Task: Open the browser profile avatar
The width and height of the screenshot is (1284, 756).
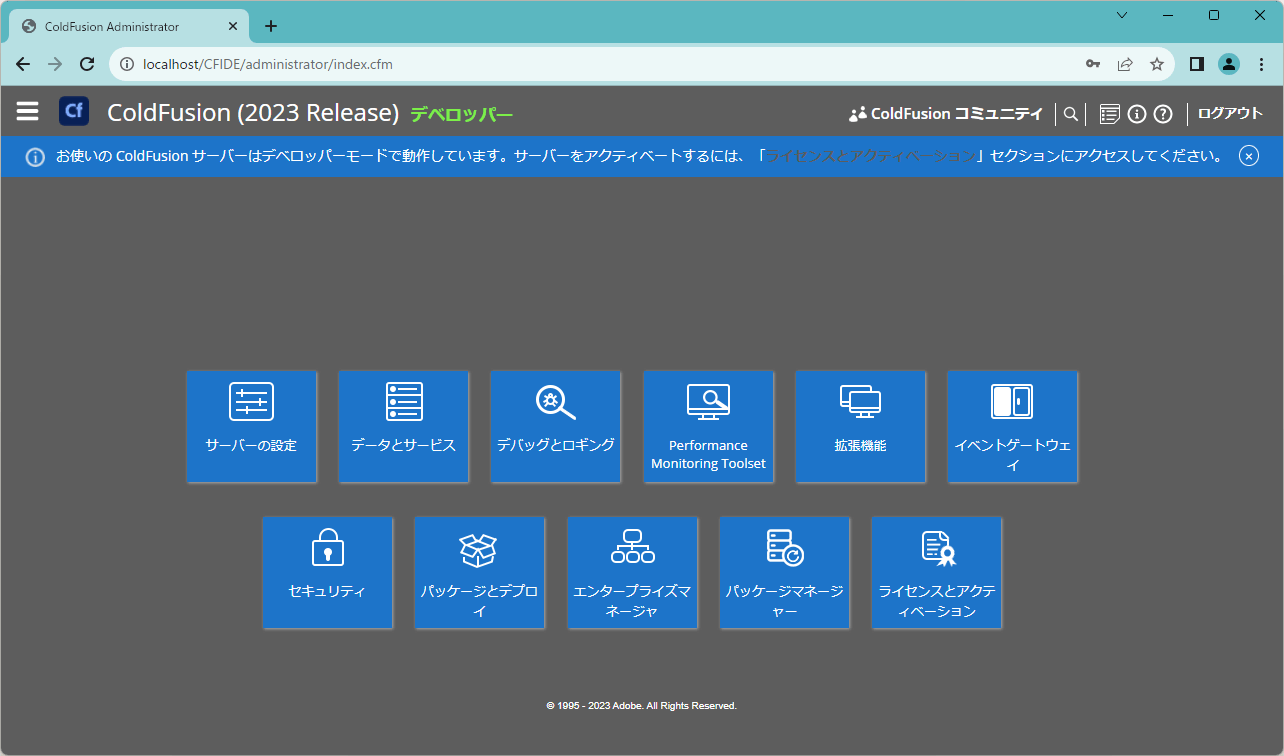Action: click(1229, 64)
